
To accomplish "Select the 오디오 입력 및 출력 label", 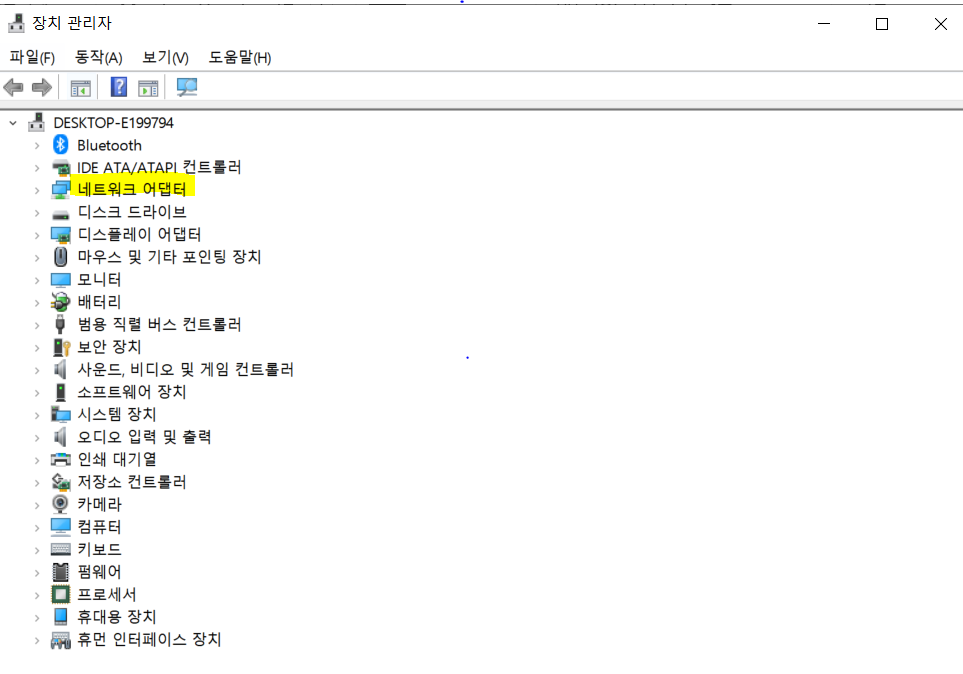I will tap(144, 437).
